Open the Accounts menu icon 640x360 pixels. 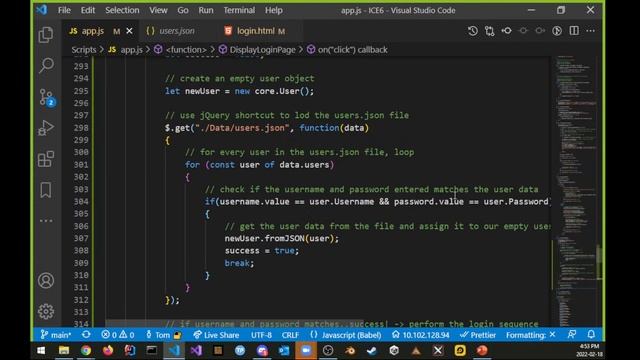tap(46, 281)
